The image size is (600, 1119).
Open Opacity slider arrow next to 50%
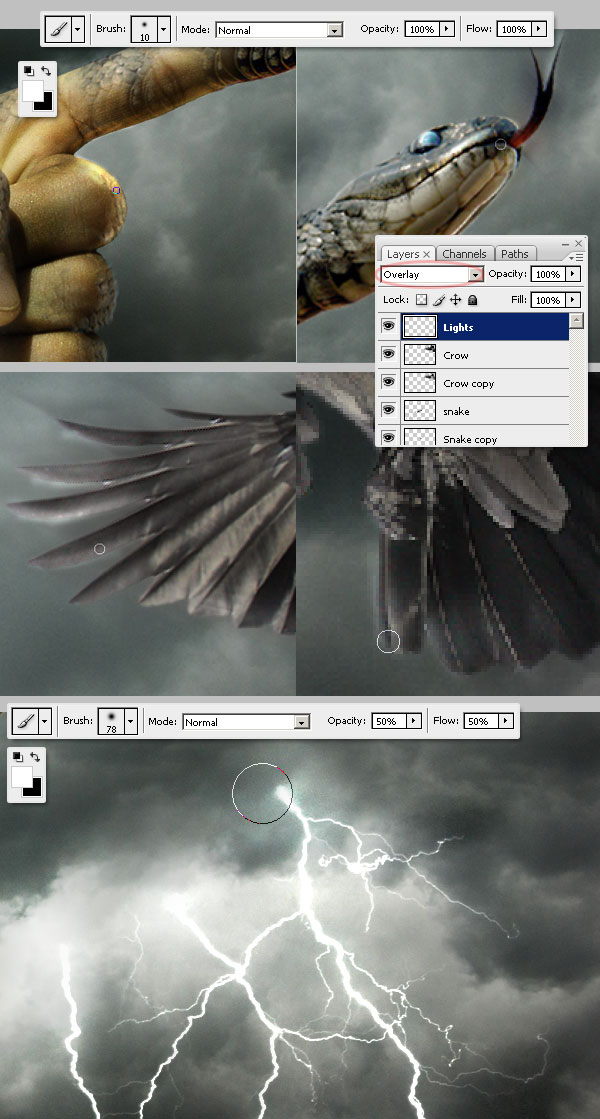click(414, 721)
